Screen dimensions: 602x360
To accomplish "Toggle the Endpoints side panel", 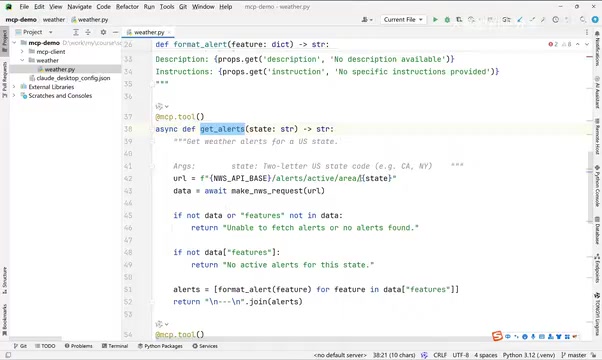I will 597,268.
